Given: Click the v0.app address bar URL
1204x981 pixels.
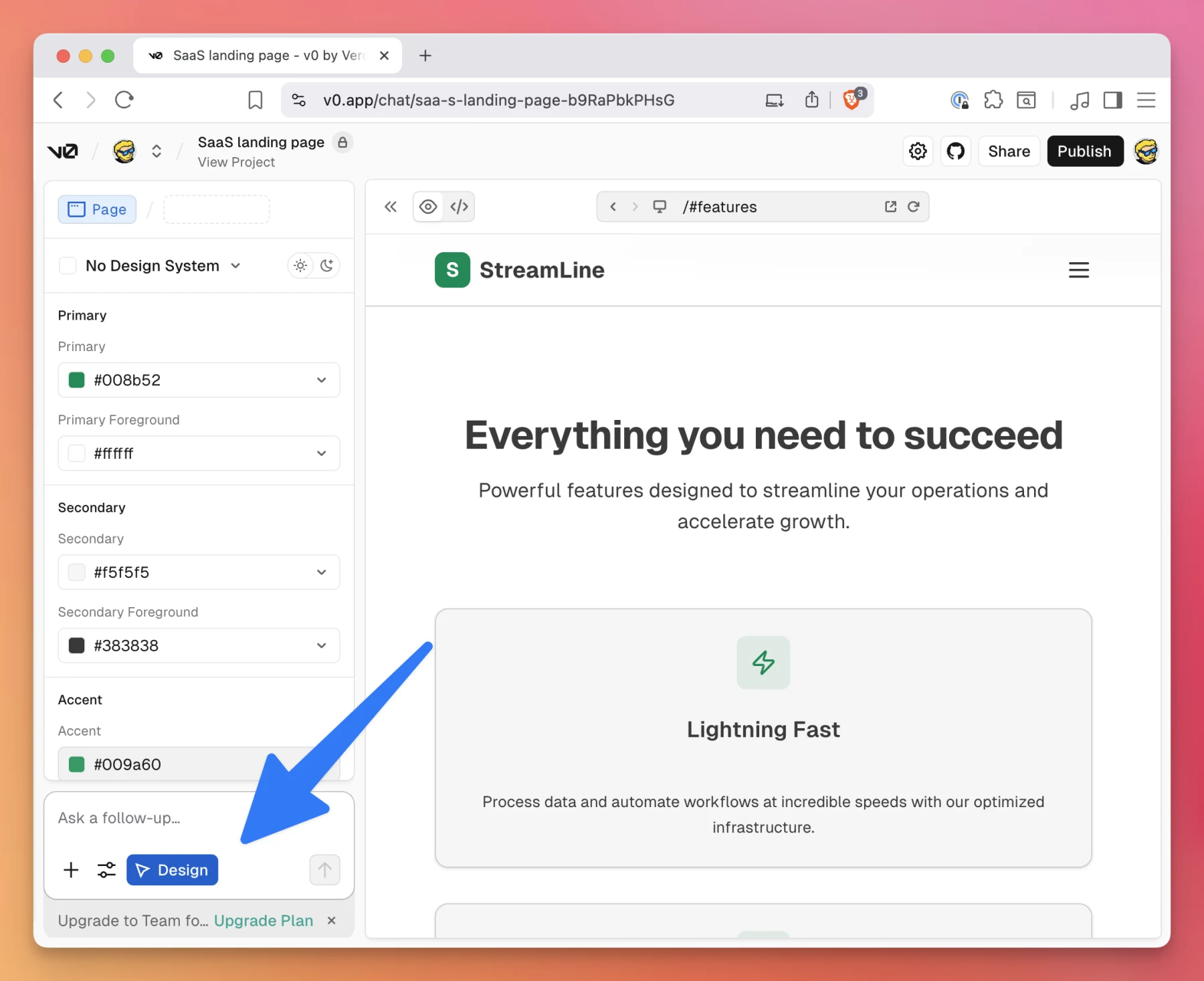Looking at the screenshot, I should (x=499, y=100).
